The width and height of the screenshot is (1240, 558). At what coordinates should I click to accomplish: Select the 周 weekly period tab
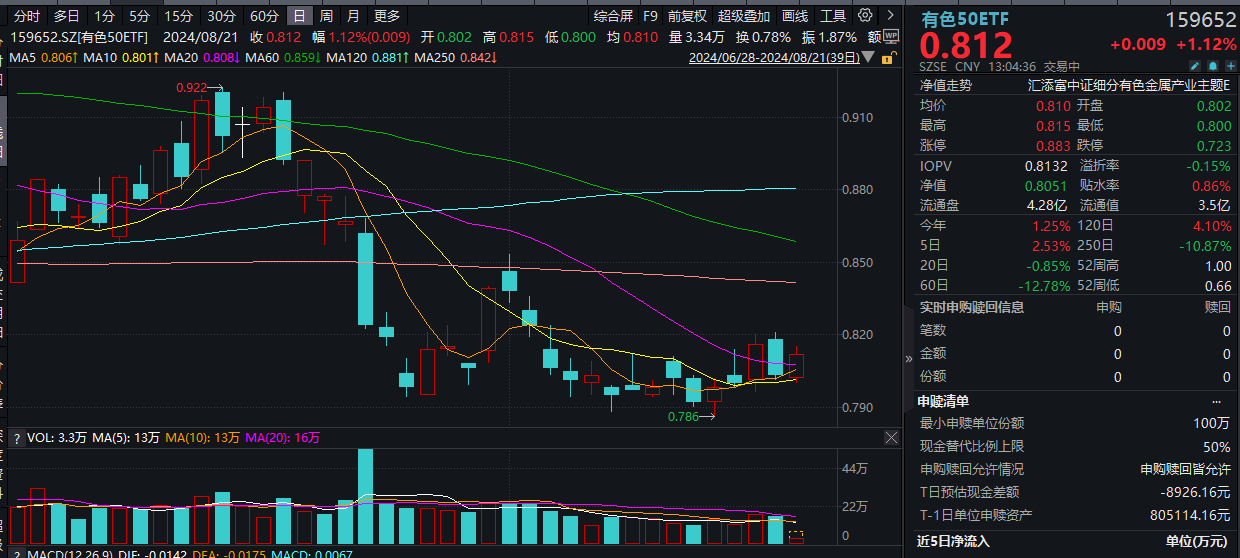click(x=326, y=16)
